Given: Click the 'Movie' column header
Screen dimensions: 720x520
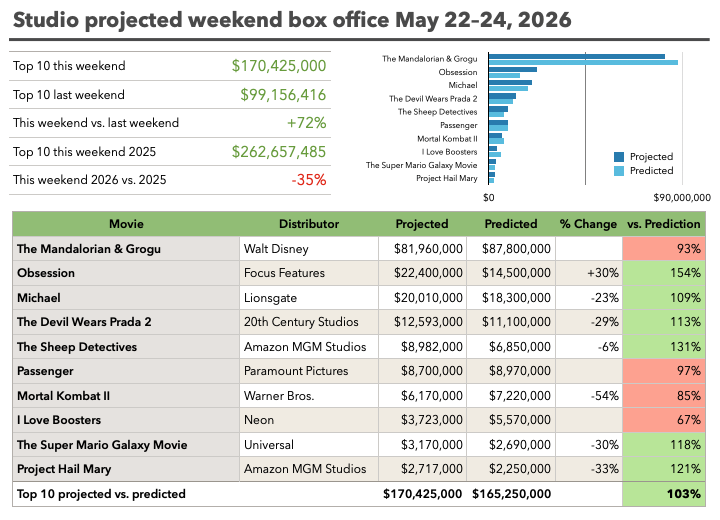Looking at the screenshot, I should click(126, 224).
